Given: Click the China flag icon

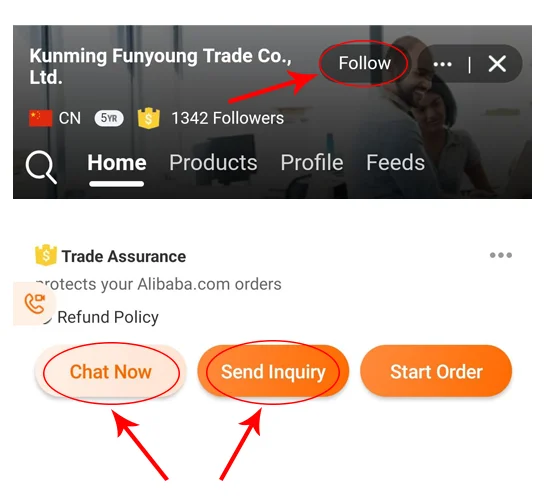Looking at the screenshot, I should (40, 118).
